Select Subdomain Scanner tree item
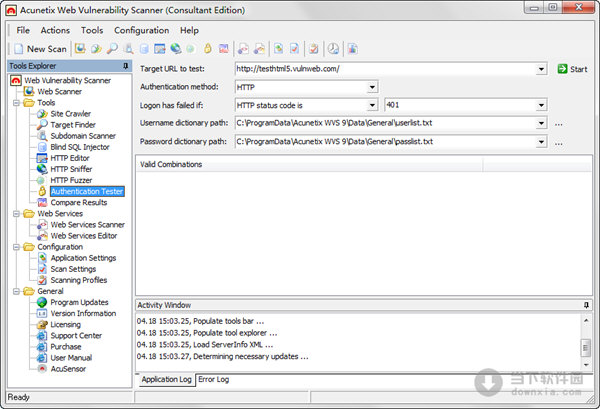Viewport: 600px width, 409px height. click(x=83, y=136)
